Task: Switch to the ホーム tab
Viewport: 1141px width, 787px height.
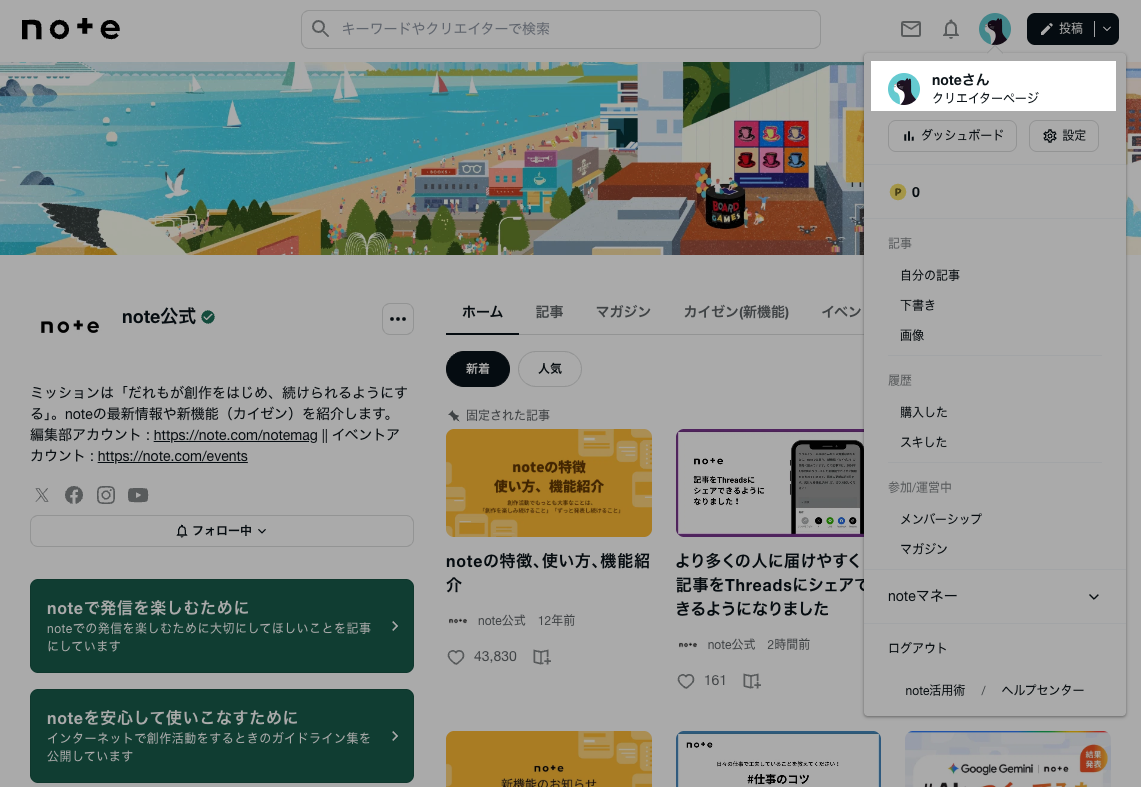Action: click(482, 312)
